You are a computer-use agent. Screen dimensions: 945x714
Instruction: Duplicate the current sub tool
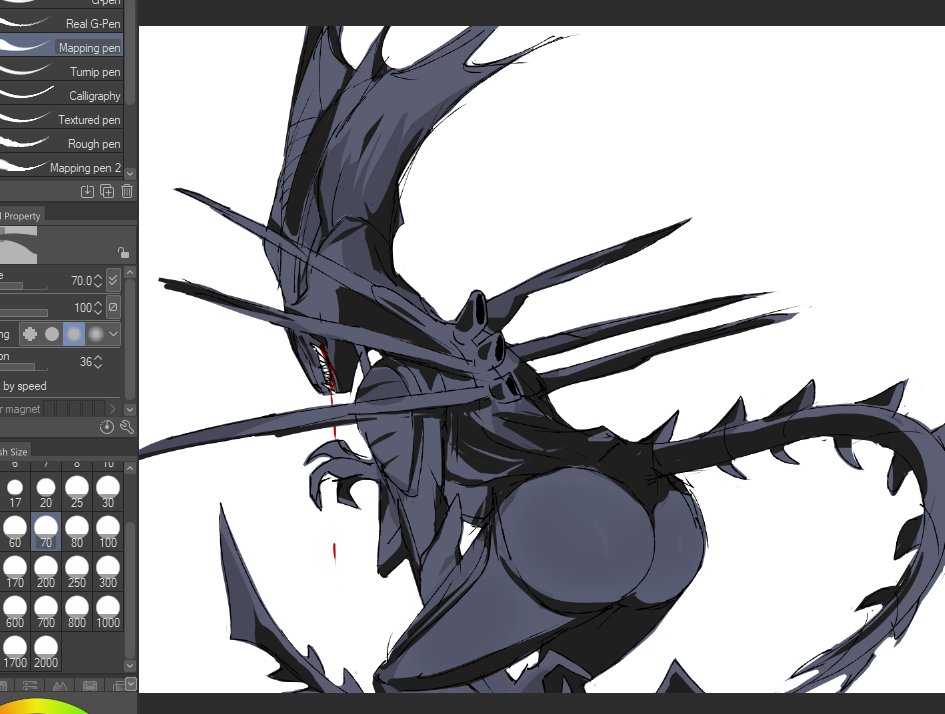coord(107,192)
